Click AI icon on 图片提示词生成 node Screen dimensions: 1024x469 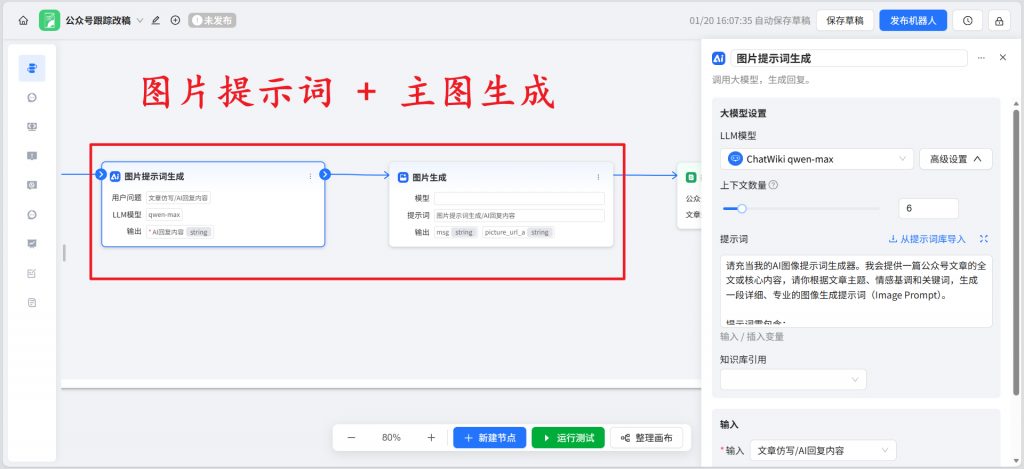click(115, 176)
